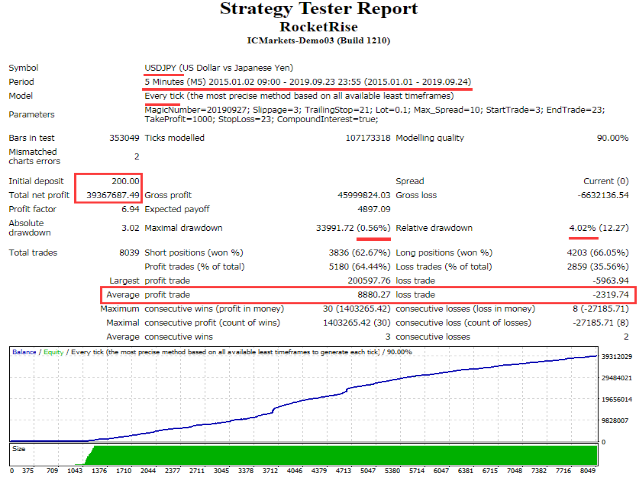Select the Period value '5 Minutes (M5)' line

pos(308,82)
